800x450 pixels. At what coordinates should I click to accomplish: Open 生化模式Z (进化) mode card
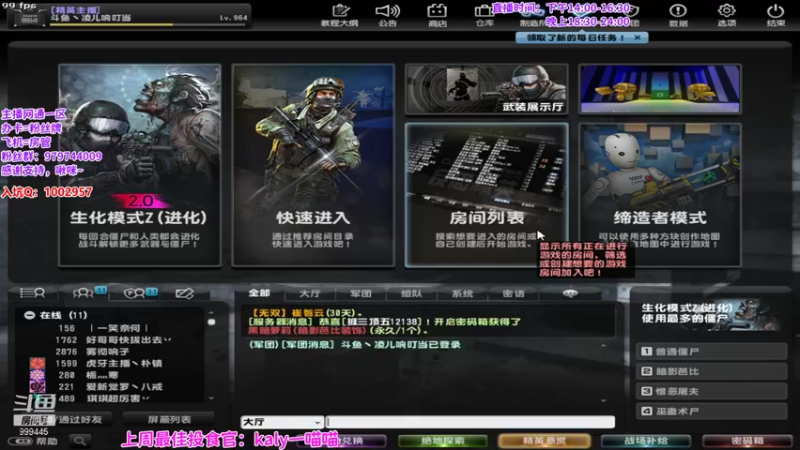tap(140, 165)
